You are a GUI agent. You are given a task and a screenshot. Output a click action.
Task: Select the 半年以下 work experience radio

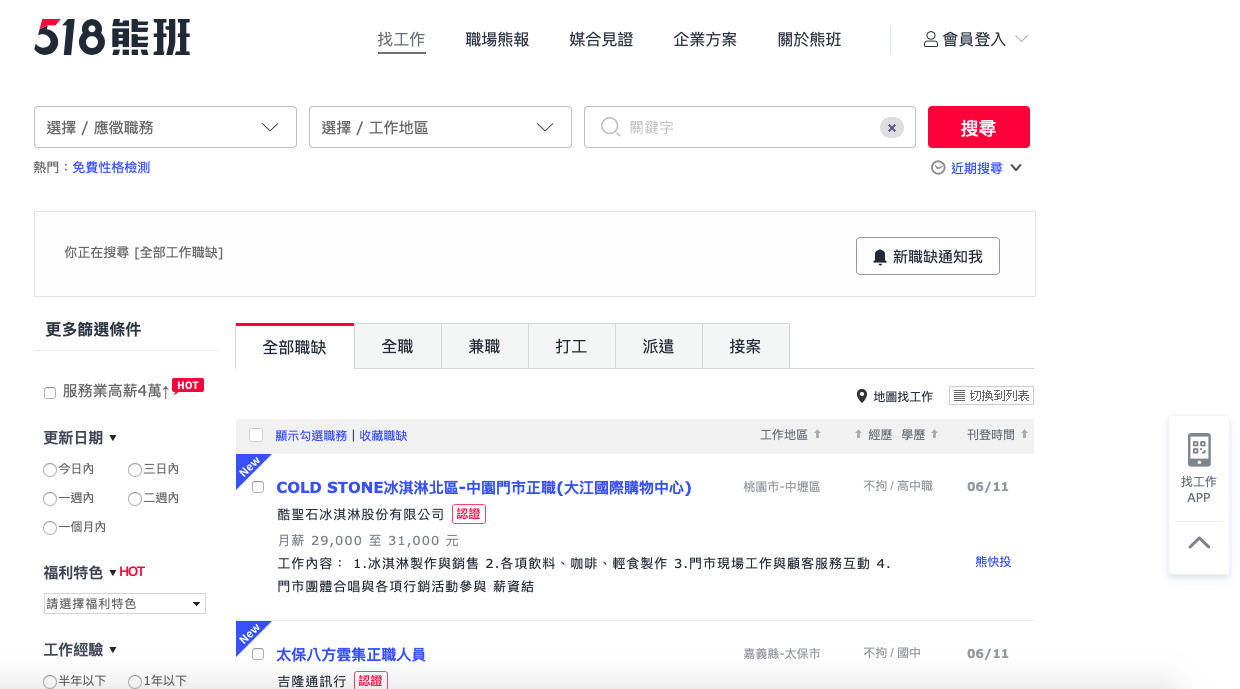(x=50, y=682)
